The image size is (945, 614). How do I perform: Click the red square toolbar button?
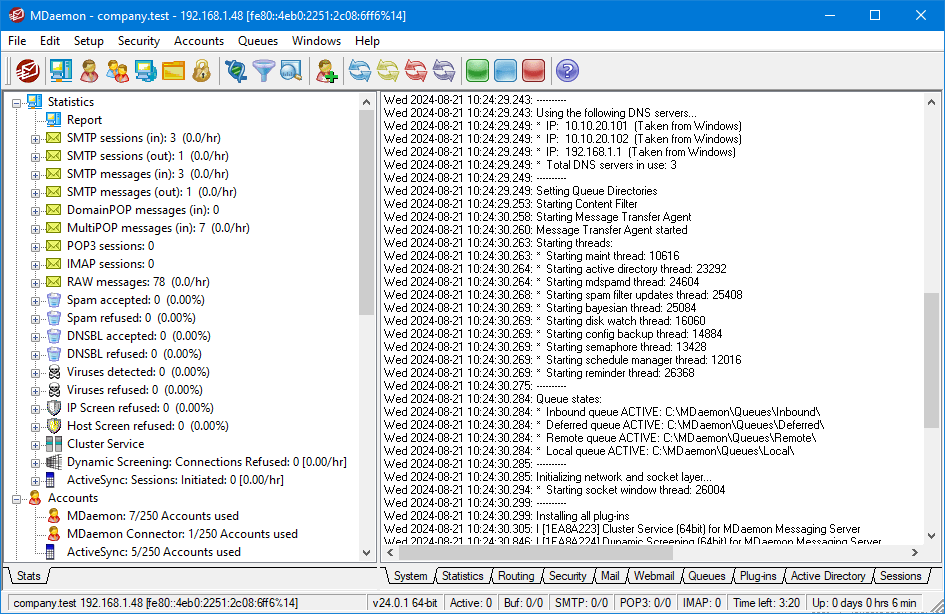[533, 70]
